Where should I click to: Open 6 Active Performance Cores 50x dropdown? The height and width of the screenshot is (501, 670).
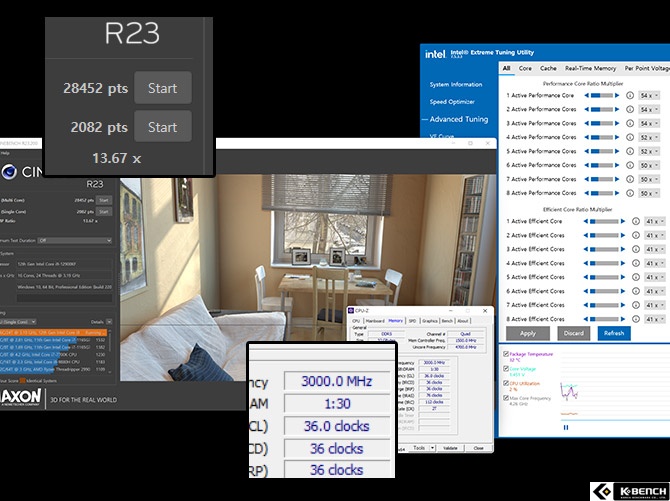coord(649,165)
